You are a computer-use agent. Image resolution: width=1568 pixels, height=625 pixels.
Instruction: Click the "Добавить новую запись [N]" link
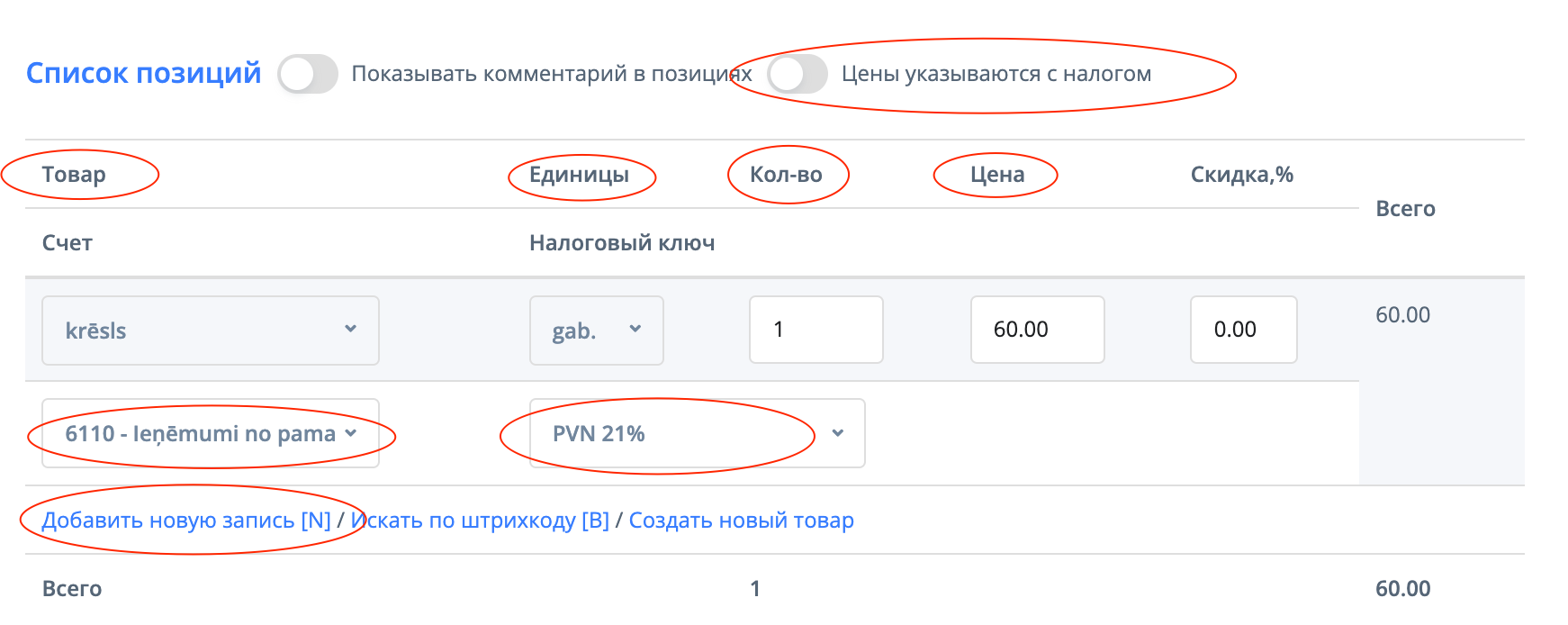[186, 521]
